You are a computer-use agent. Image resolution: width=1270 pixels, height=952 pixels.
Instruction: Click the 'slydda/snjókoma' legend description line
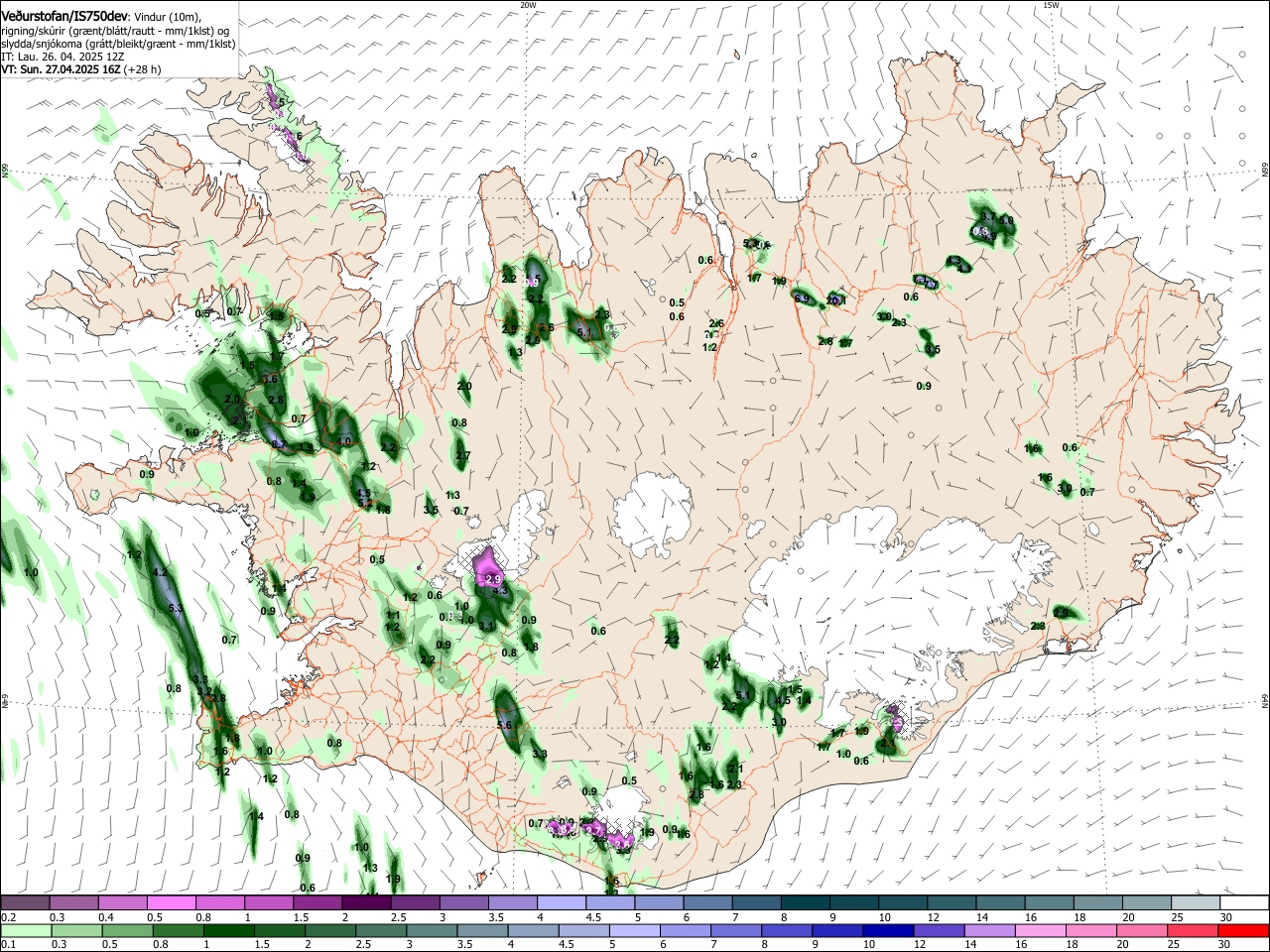point(118,44)
